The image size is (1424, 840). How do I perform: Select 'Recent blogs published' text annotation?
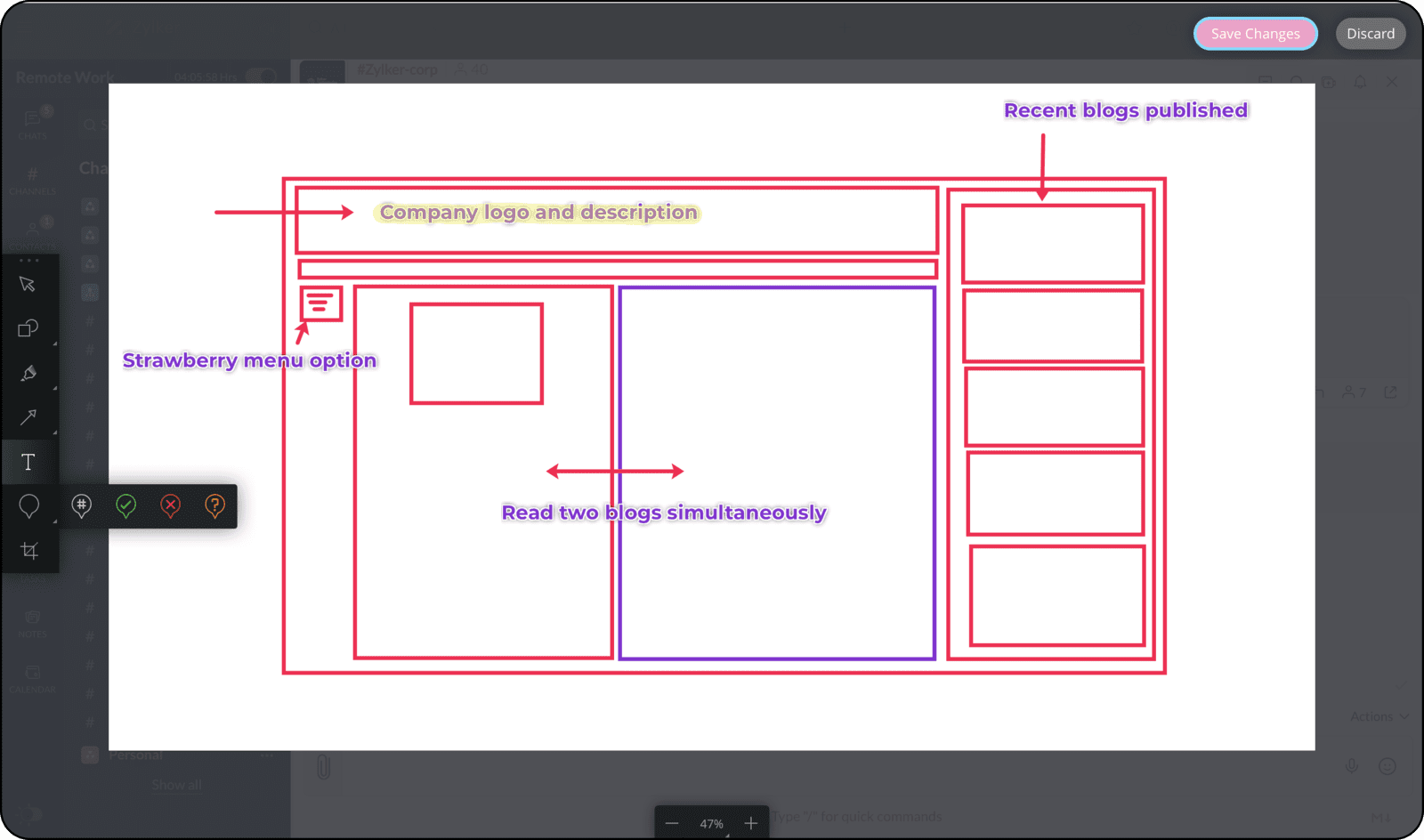pos(1125,110)
